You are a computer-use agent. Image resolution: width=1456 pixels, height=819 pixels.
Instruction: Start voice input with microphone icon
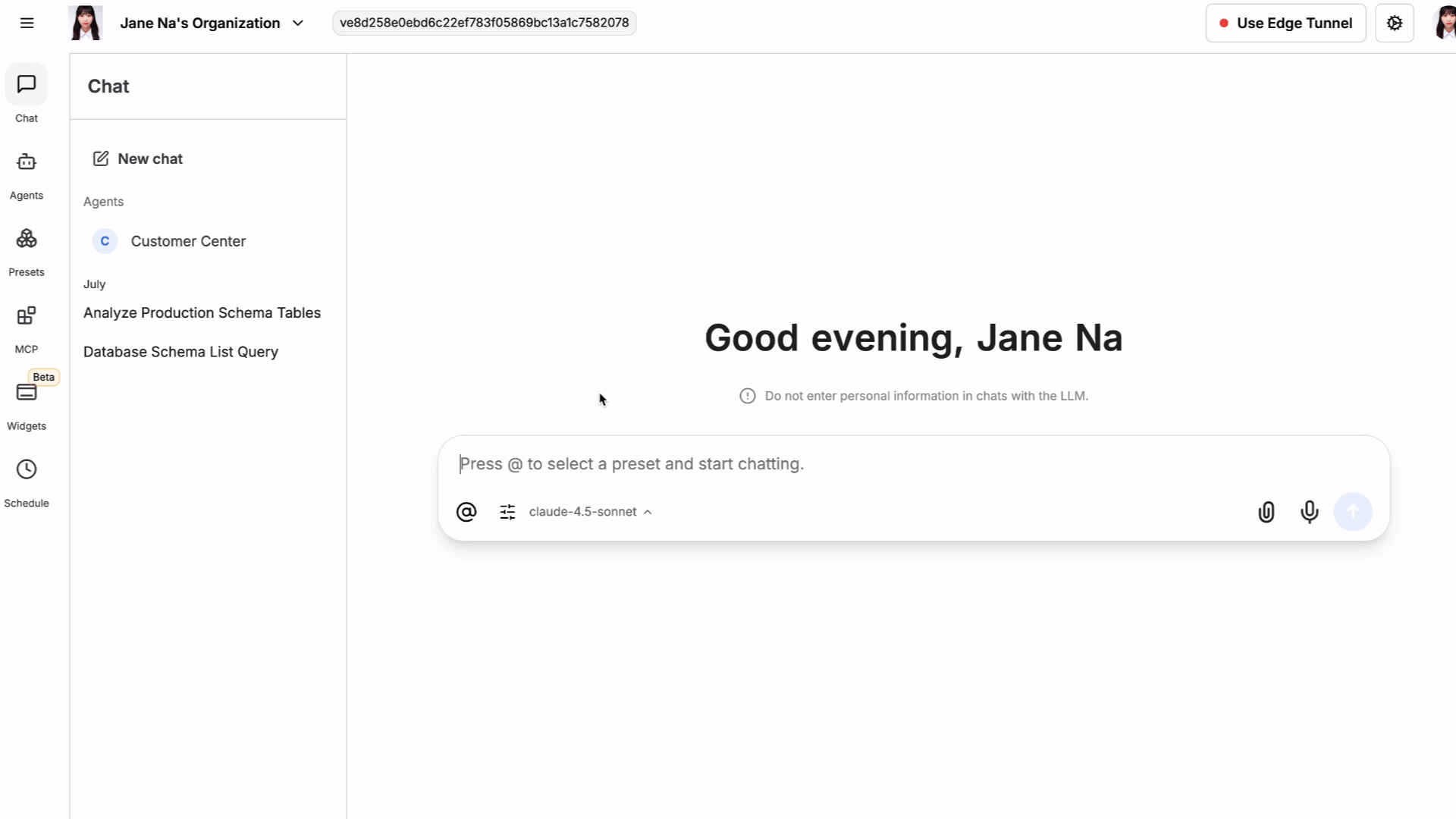pyautogui.click(x=1310, y=512)
